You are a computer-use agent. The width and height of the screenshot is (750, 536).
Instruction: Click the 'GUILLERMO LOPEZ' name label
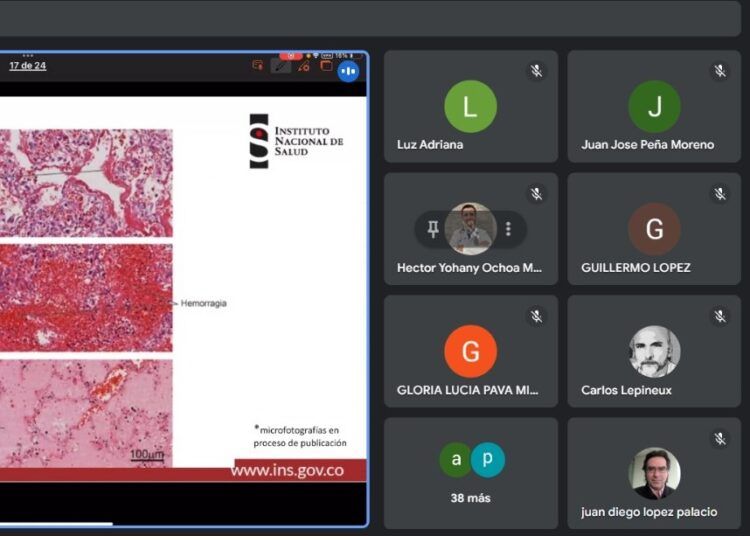coord(636,267)
